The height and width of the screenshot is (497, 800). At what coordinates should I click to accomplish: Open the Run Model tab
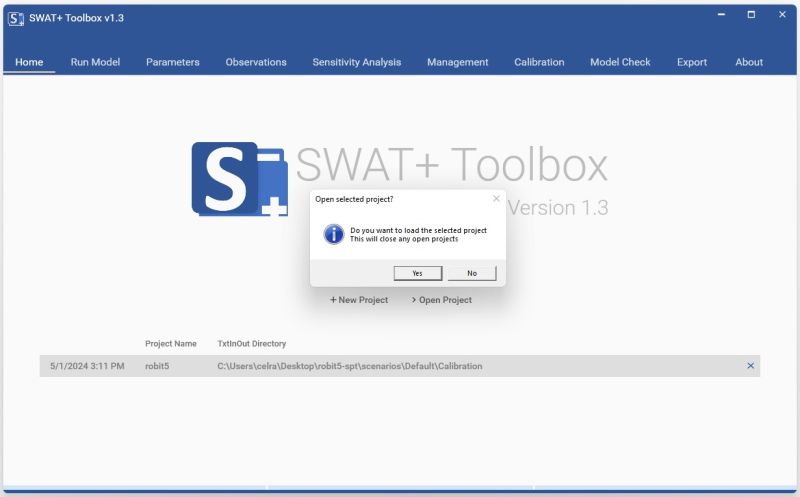click(x=95, y=62)
